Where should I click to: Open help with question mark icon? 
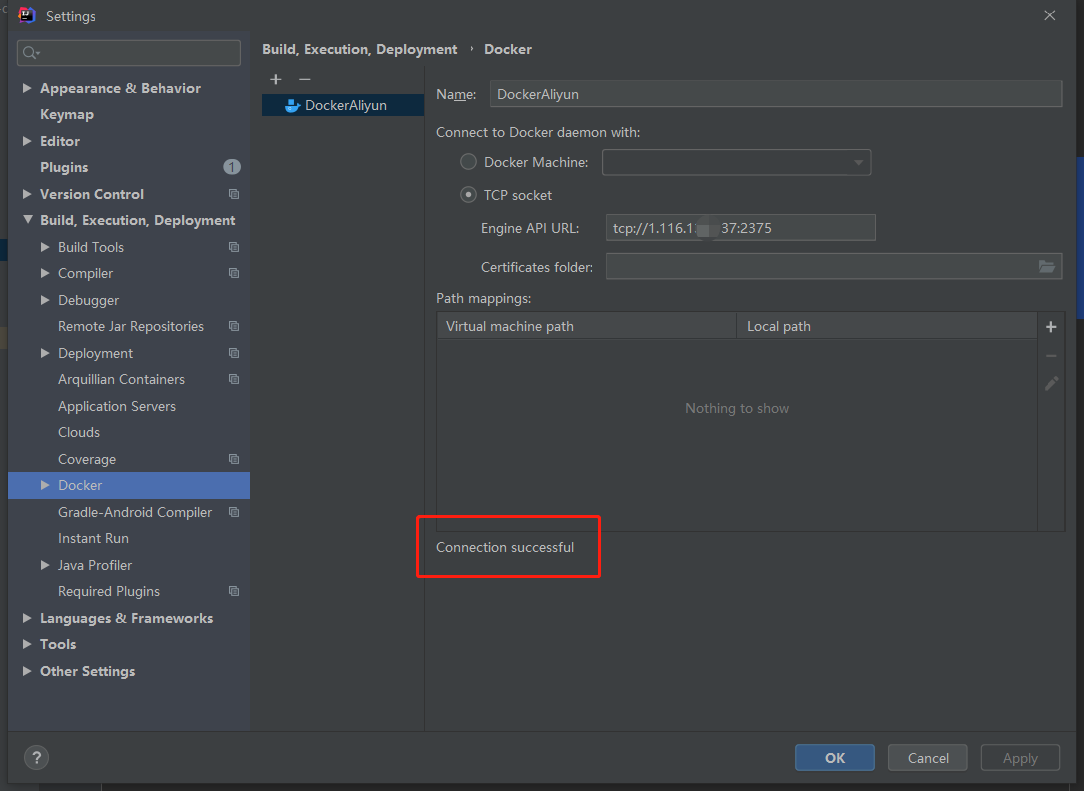coord(37,757)
